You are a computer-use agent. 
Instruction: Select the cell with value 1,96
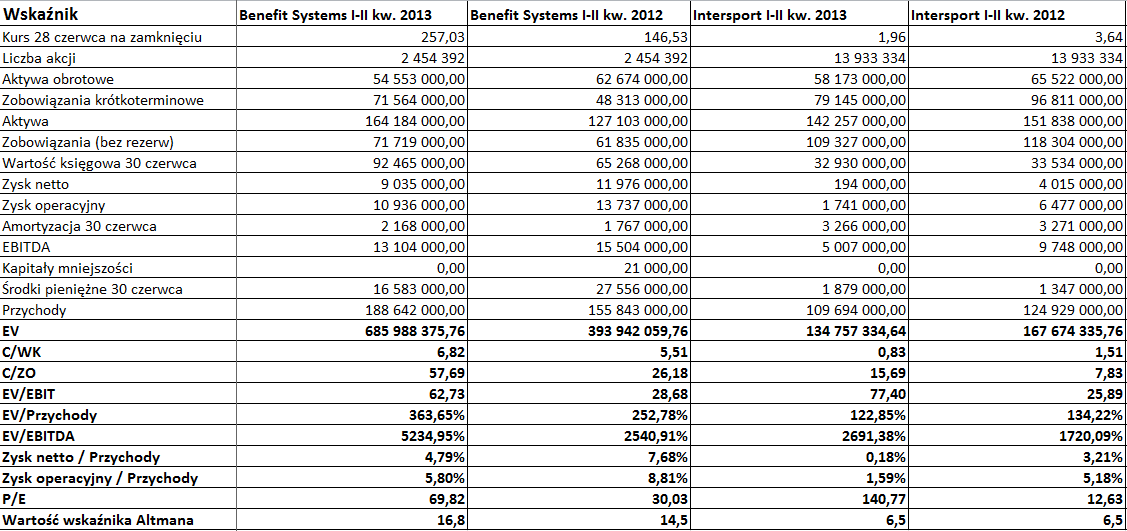(798, 37)
